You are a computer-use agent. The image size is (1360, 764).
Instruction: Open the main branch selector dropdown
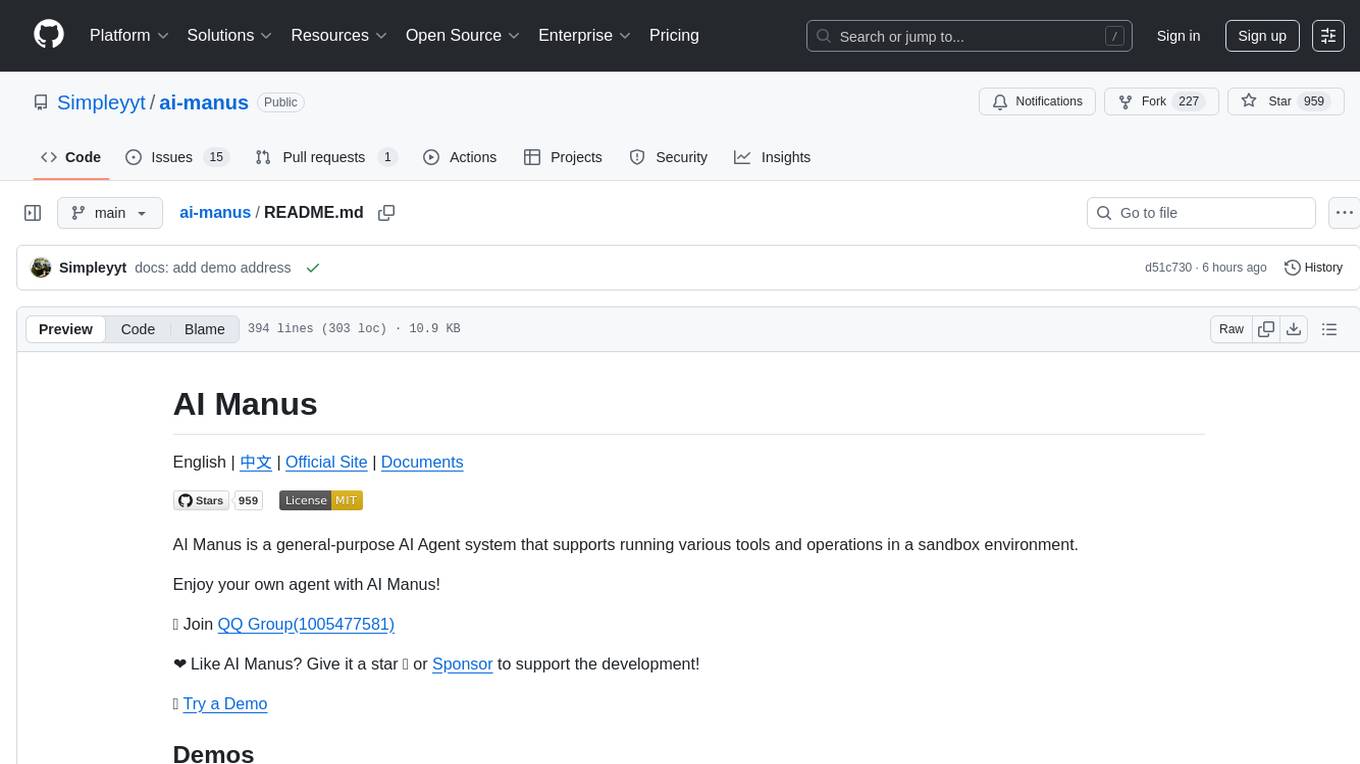pos(110,213)
